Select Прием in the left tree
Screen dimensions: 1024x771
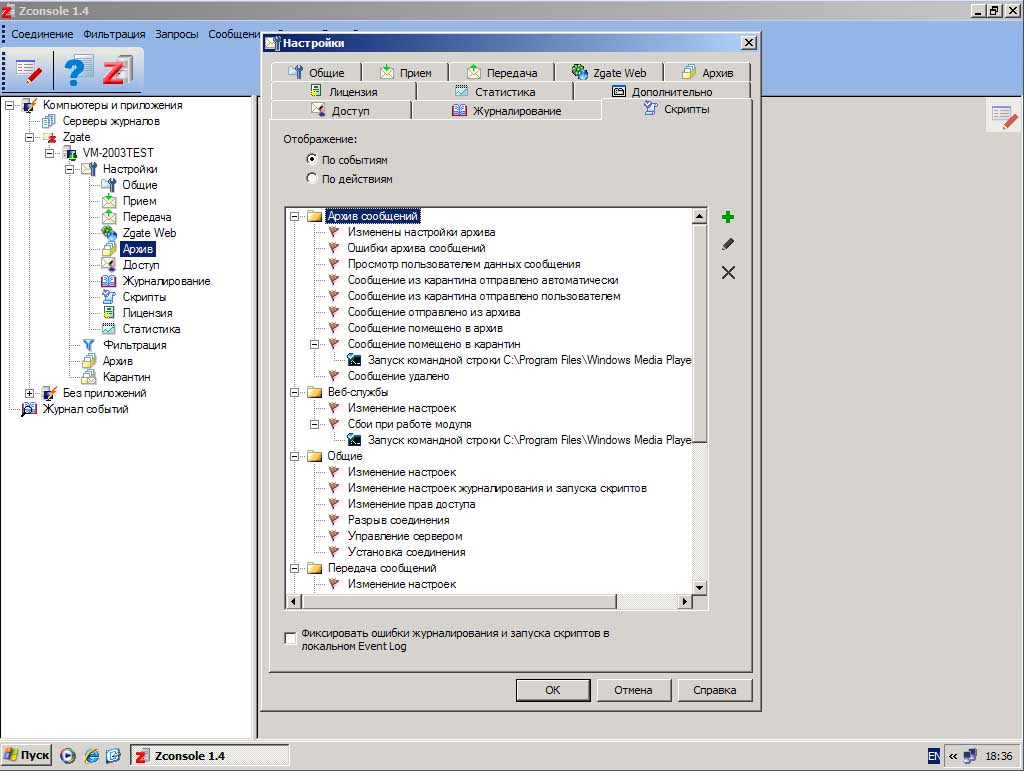(x=140, y=201)
